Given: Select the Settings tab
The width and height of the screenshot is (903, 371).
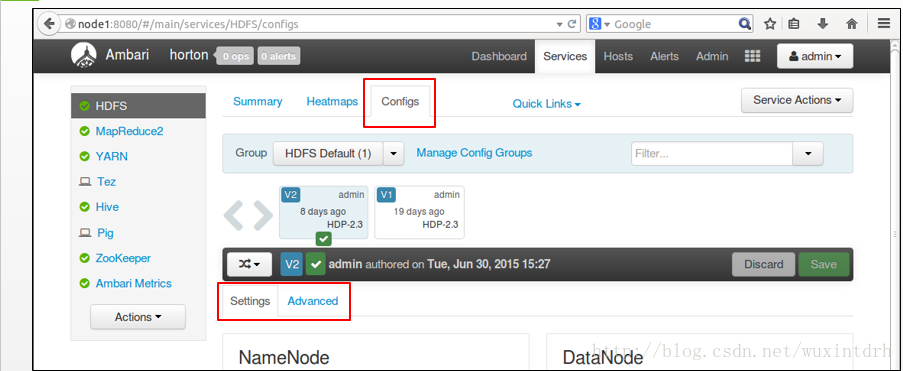Looking at the screenshot, I should point(250,301).
